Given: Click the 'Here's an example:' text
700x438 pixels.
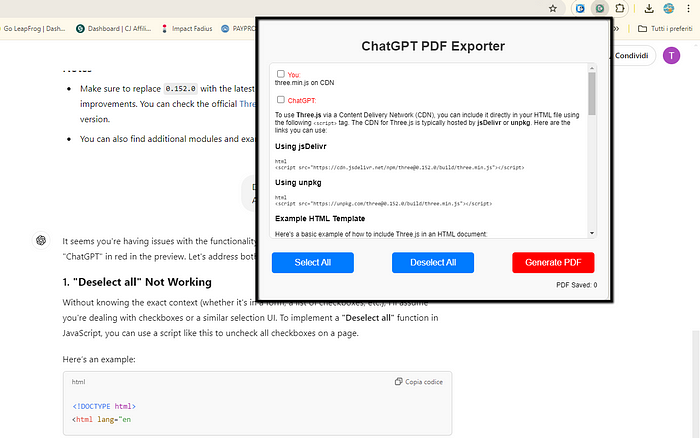Looking at the screenshot, I should pyautogui.click(x=99, y=359).
